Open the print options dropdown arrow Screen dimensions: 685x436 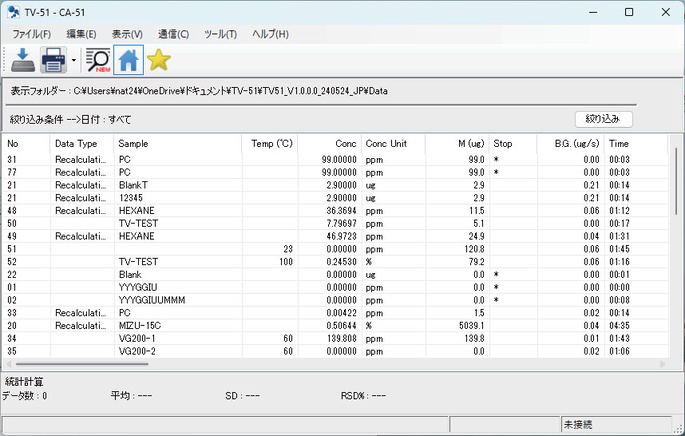74,61
